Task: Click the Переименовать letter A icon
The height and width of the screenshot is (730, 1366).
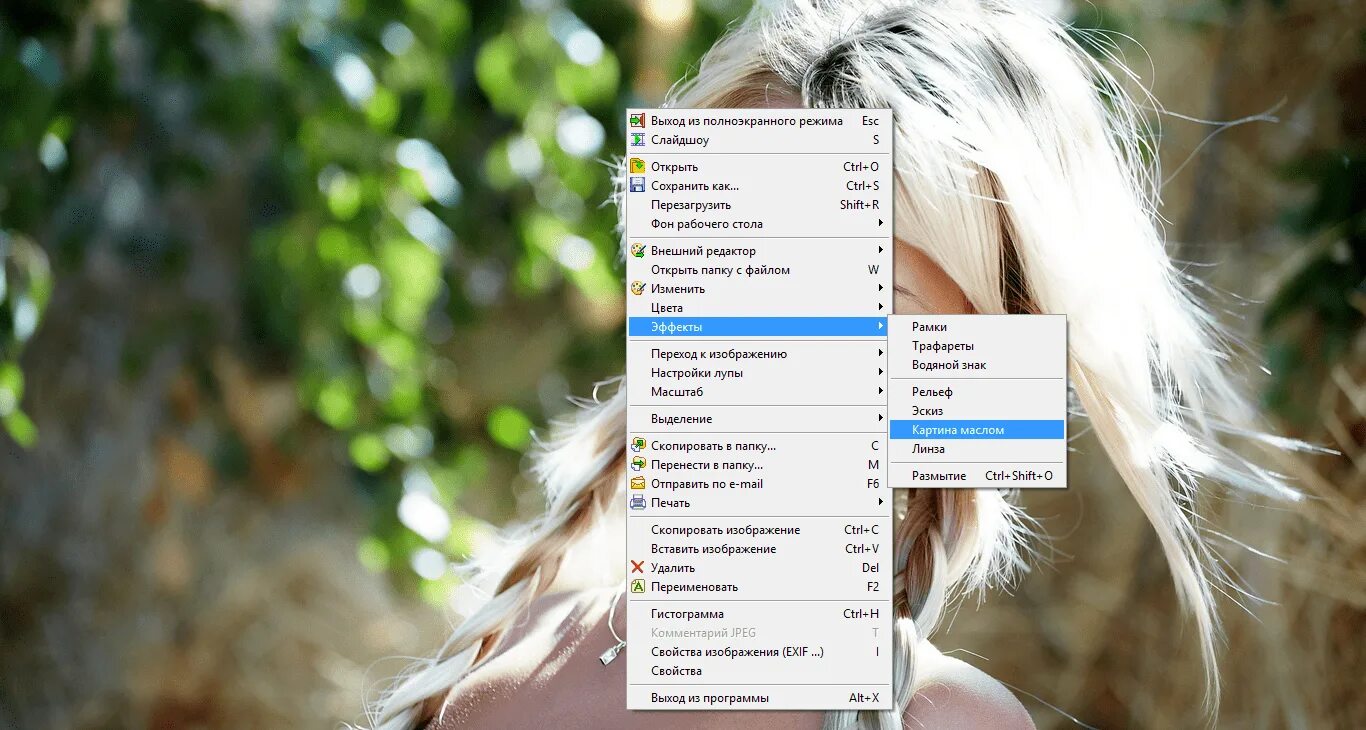Action: (637, 587)
